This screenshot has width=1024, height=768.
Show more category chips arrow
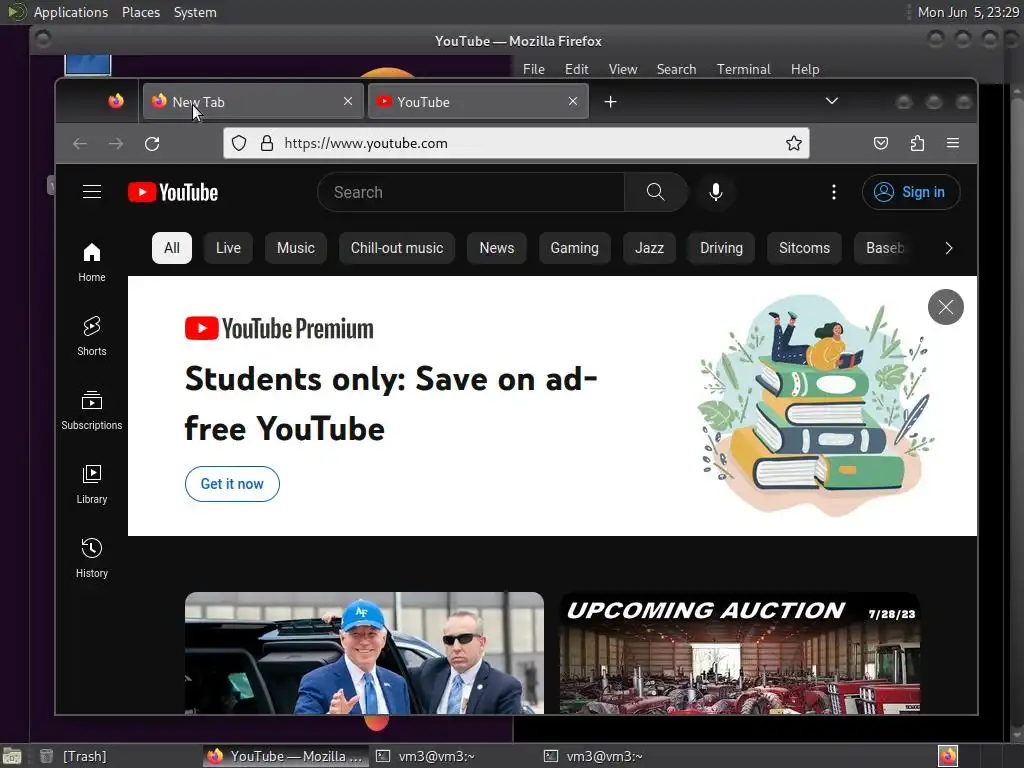pos(949,248)
